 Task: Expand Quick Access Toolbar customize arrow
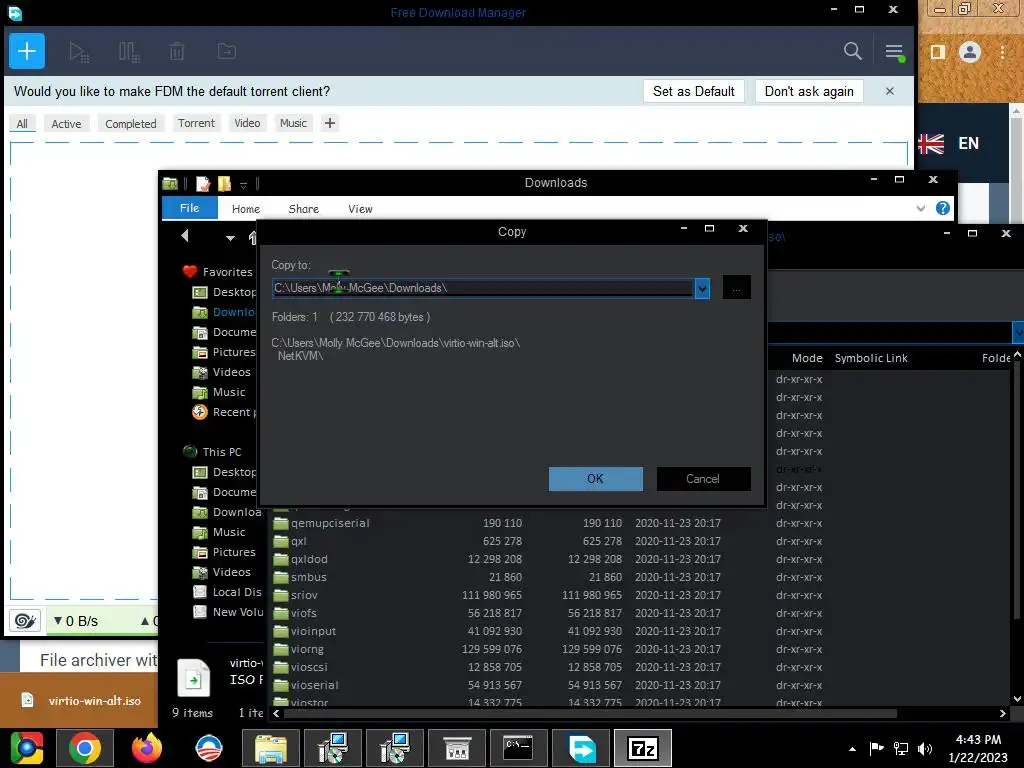click(x=243, y=185)
